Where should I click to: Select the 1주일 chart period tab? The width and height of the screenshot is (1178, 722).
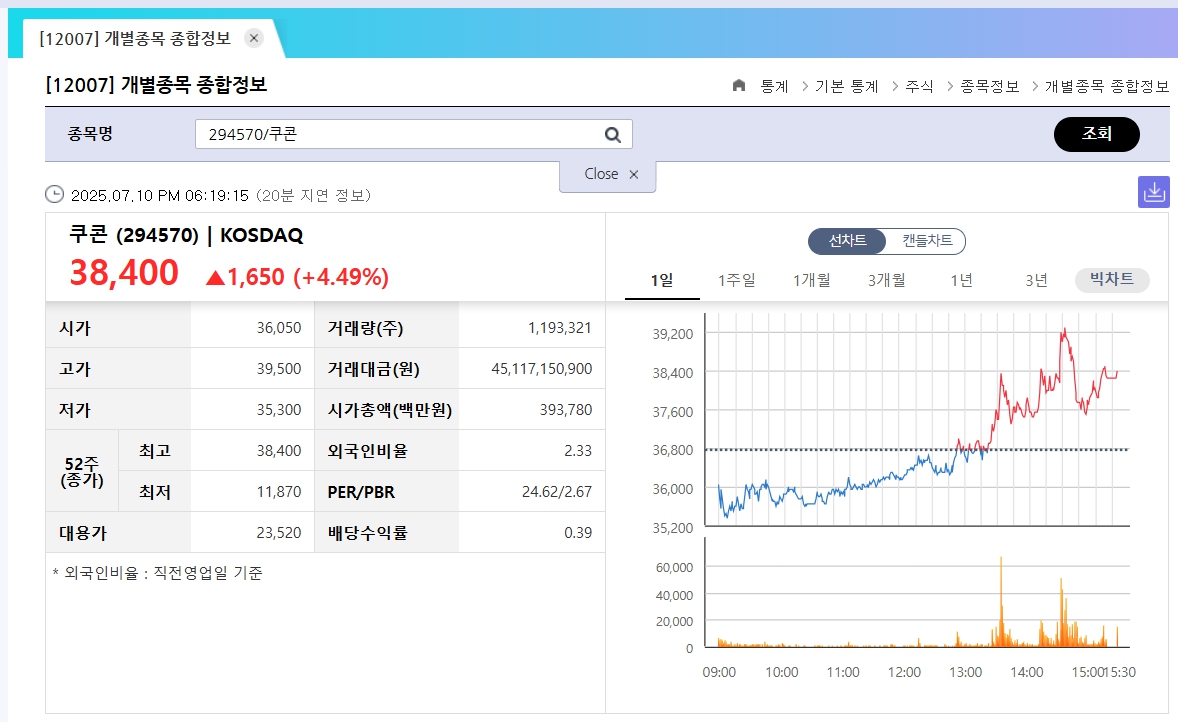coord(737,280)
